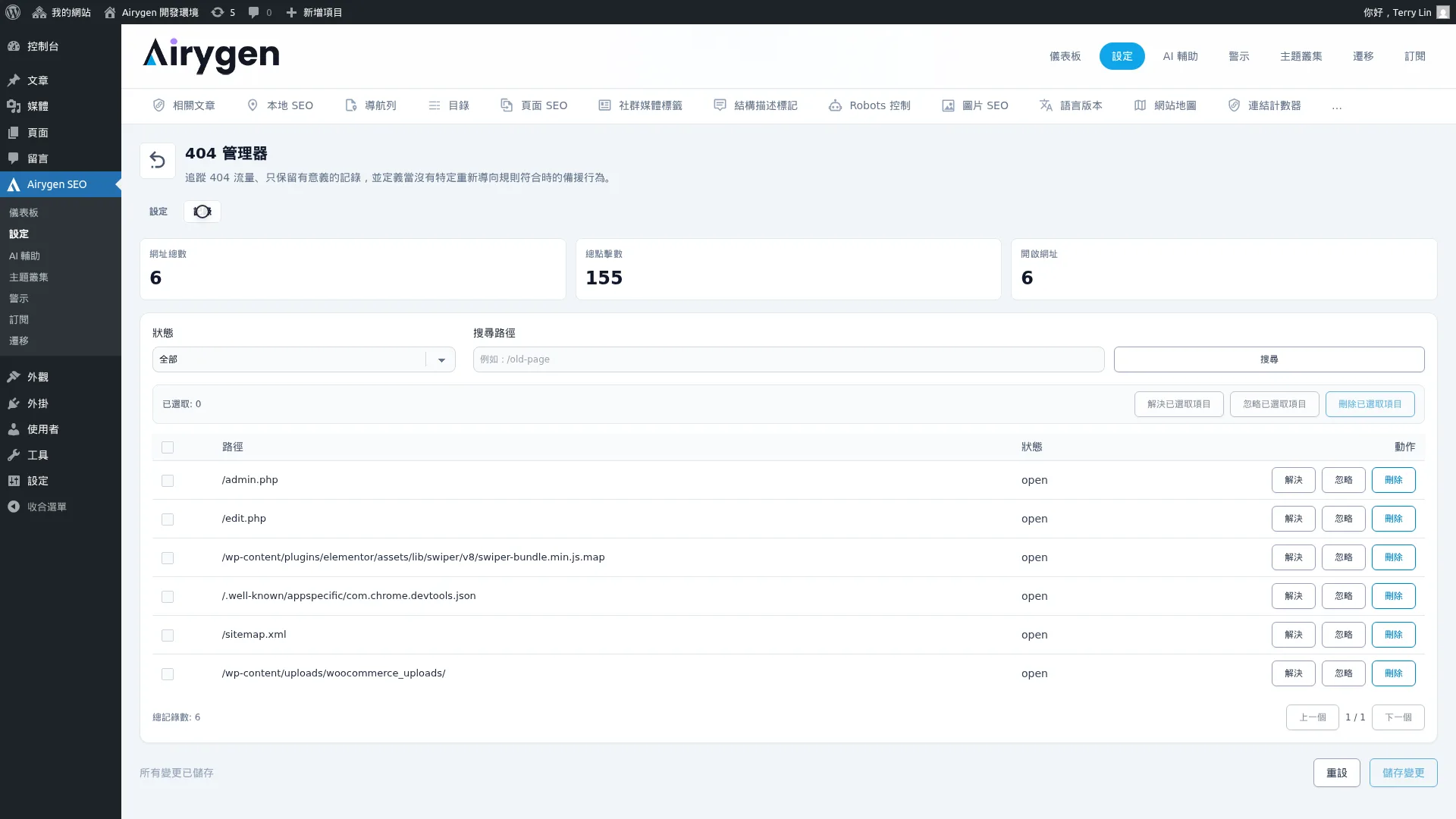Viewport: 1456px width, 819px height.
Task: Ignore the /edit.php entry with 忽略
Action: tap(1344, 519)
